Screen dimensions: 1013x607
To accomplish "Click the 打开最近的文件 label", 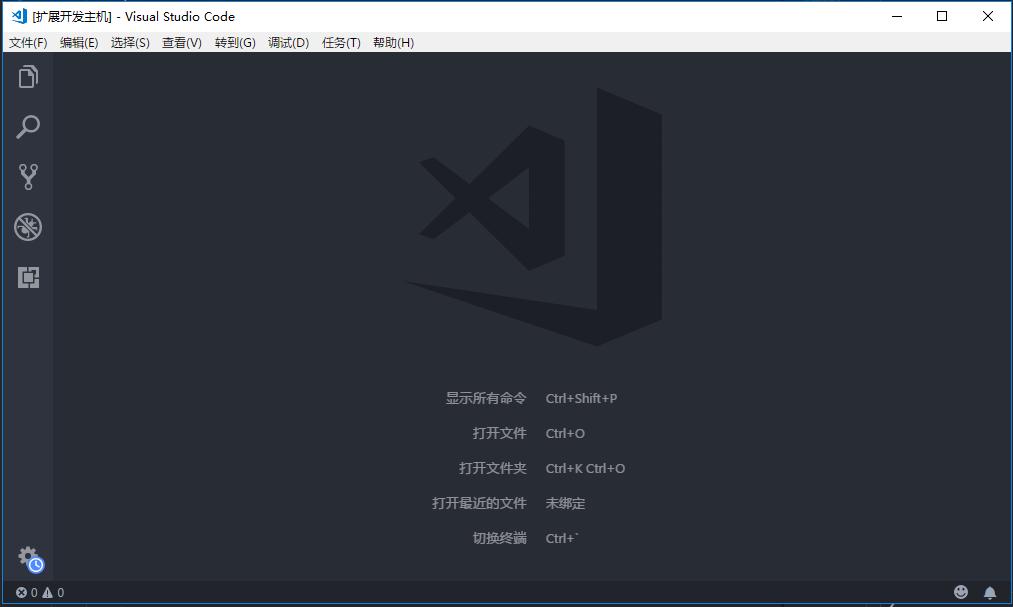I will (x=479, y=503).
